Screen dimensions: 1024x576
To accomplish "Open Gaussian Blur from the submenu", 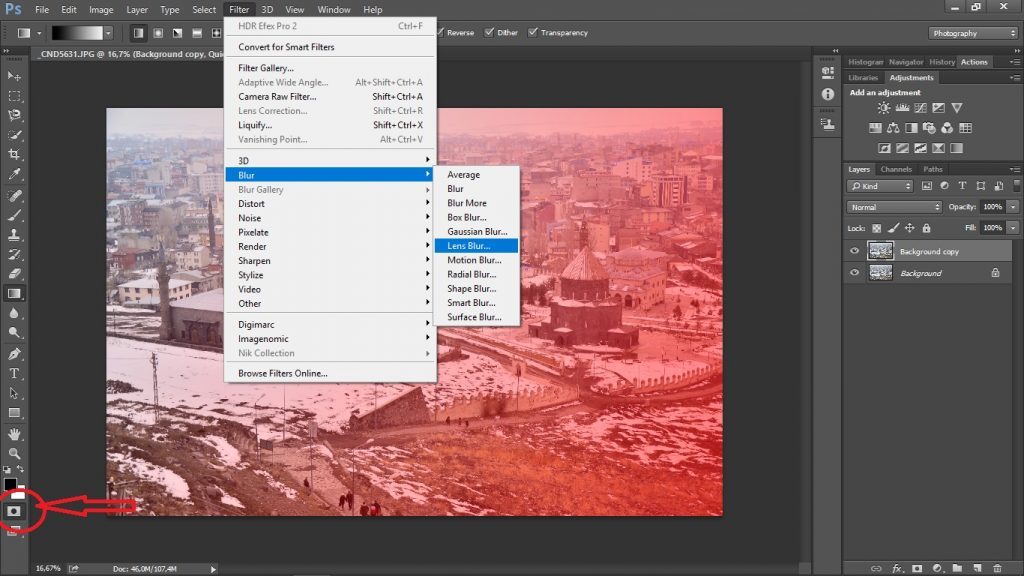I will point(477,231).
